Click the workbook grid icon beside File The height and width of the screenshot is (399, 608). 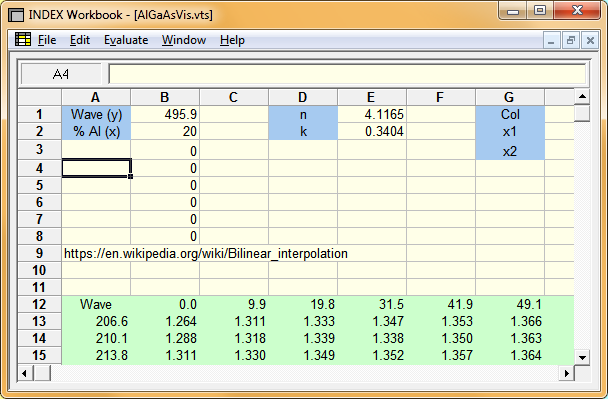23,40
